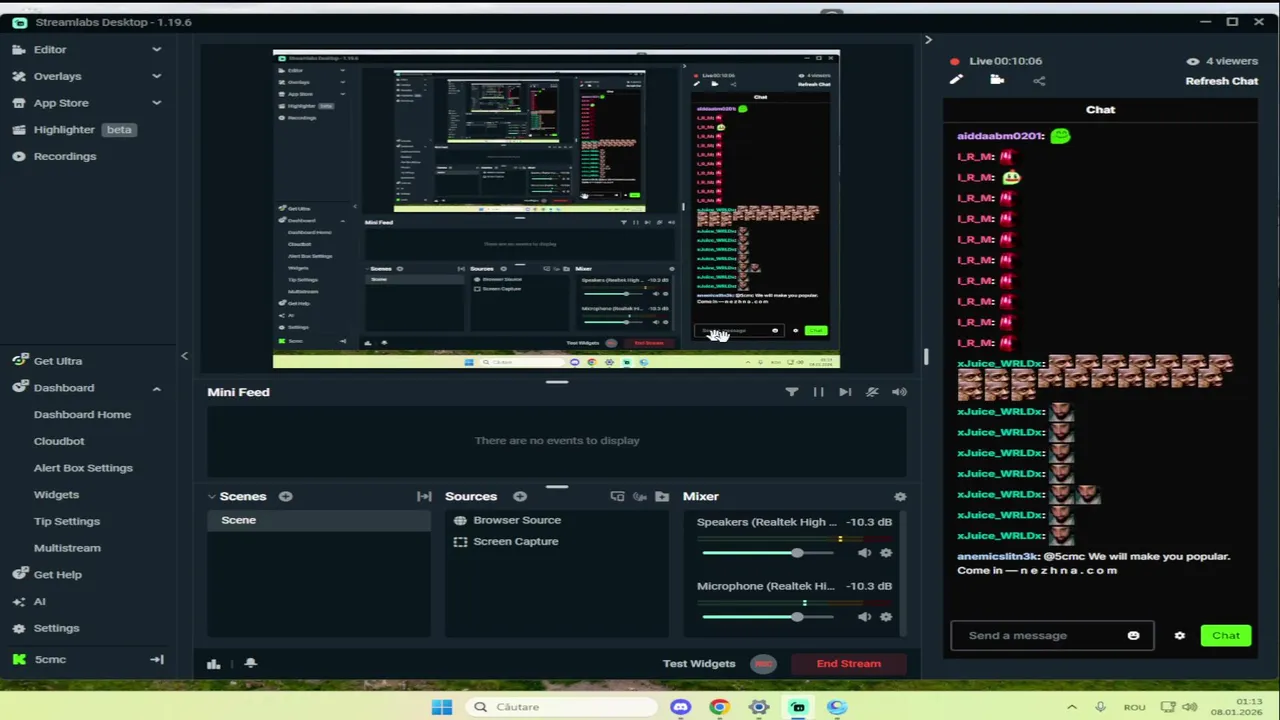This screenshot has width=1280, height=720.
Task: Click the green Chat send button
Action: pyautogui.click(x=1226, y=636)
